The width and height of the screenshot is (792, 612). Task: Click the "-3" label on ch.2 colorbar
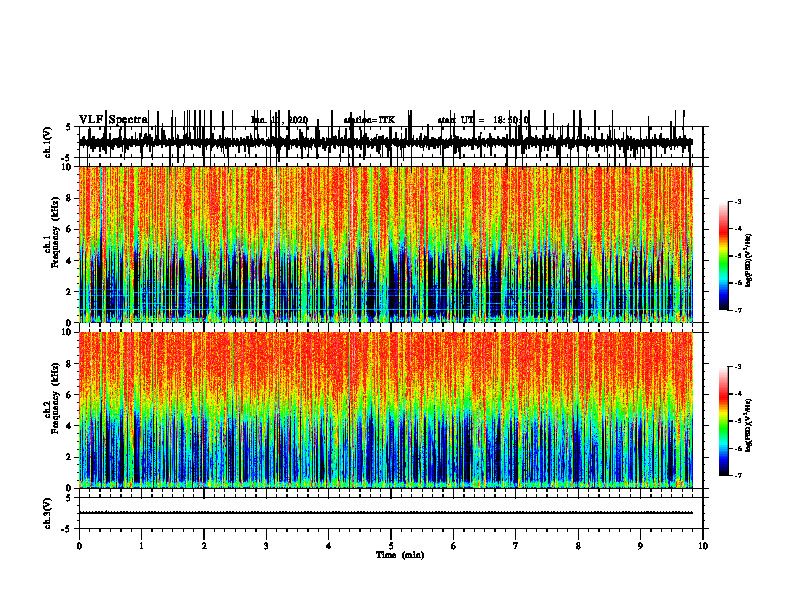[x=737, y=367]
